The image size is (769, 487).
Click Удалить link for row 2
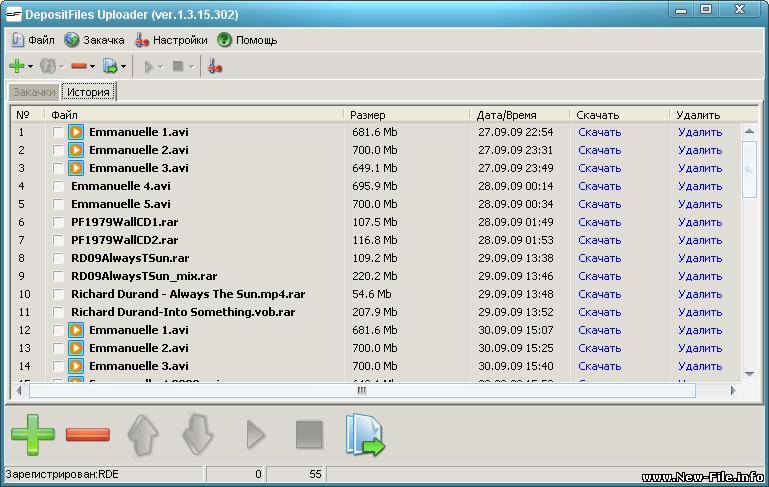pyautogui.click(x=700, y=150)
